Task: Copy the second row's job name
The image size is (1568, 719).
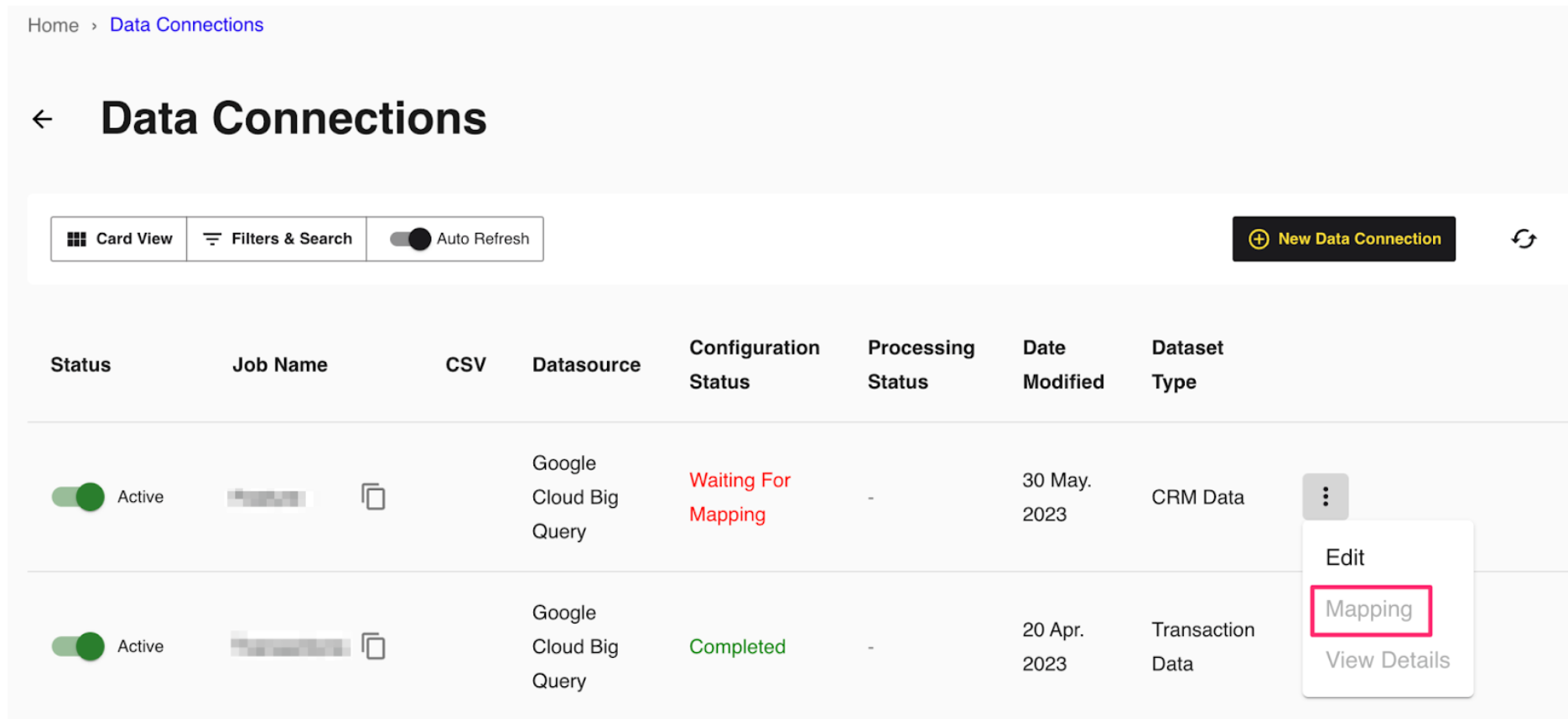Action: click(373, 647)
